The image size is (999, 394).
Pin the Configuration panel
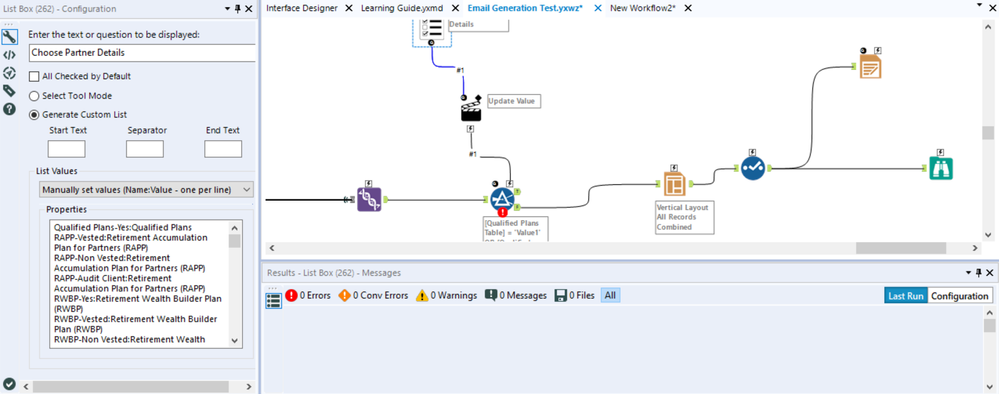pos(238,9)
